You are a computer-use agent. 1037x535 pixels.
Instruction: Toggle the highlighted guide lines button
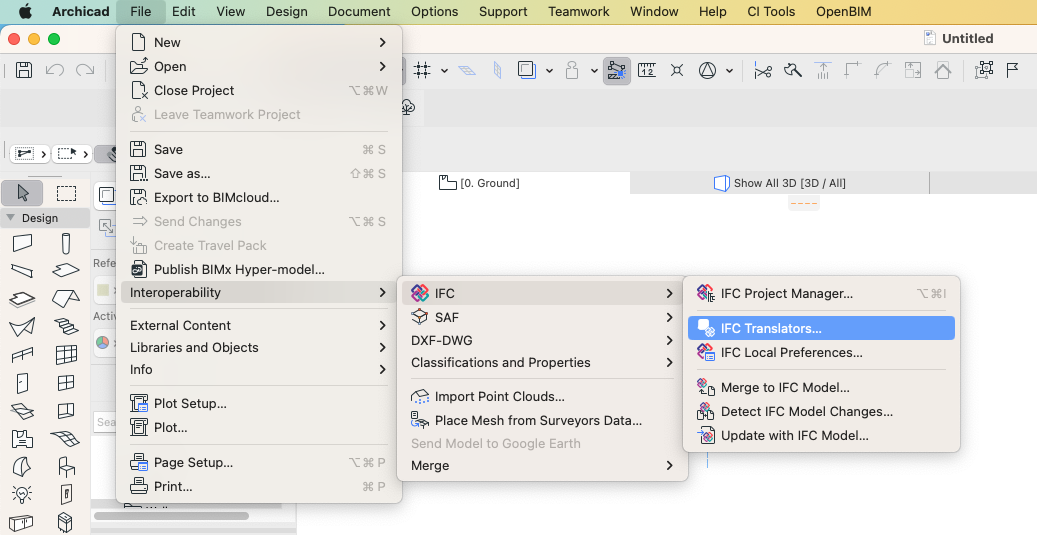tap(616, 70)
